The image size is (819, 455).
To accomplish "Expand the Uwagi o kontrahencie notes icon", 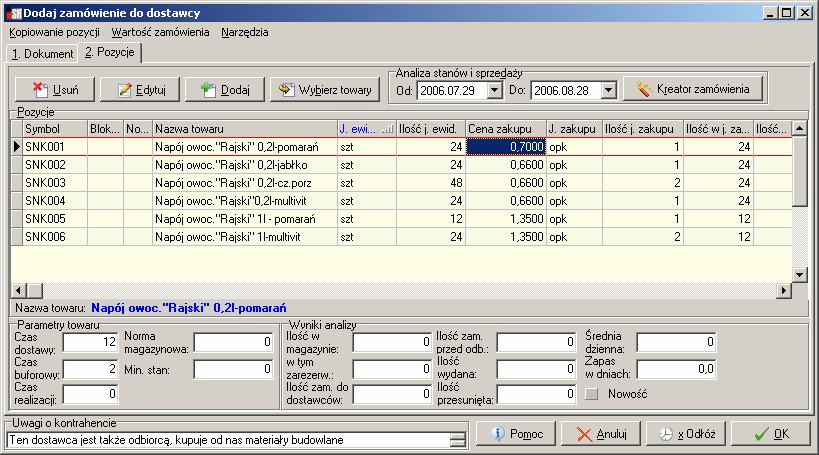I will click(458, 440).
